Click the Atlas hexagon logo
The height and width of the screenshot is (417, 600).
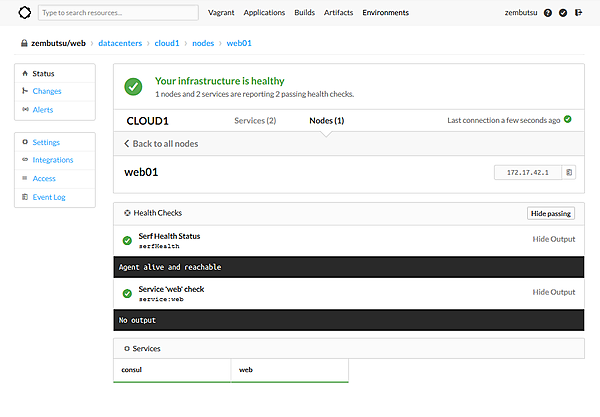coord(25,13)
